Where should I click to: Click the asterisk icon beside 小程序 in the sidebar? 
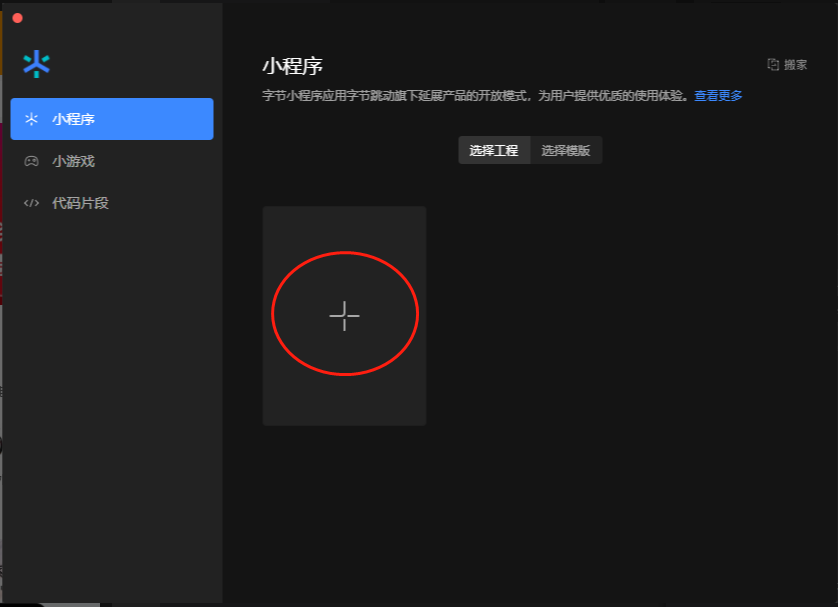point(32,119)
